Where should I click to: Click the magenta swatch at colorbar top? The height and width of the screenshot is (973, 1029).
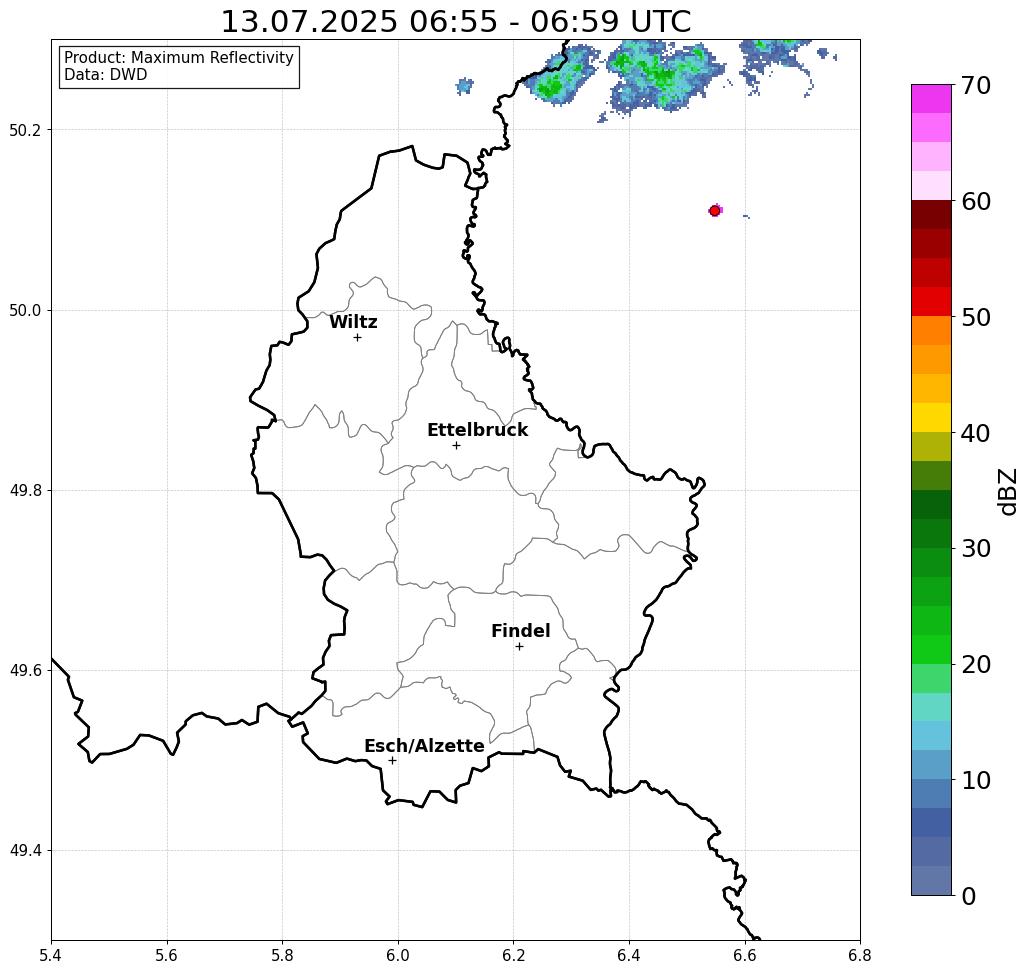(x=931, y=99)
